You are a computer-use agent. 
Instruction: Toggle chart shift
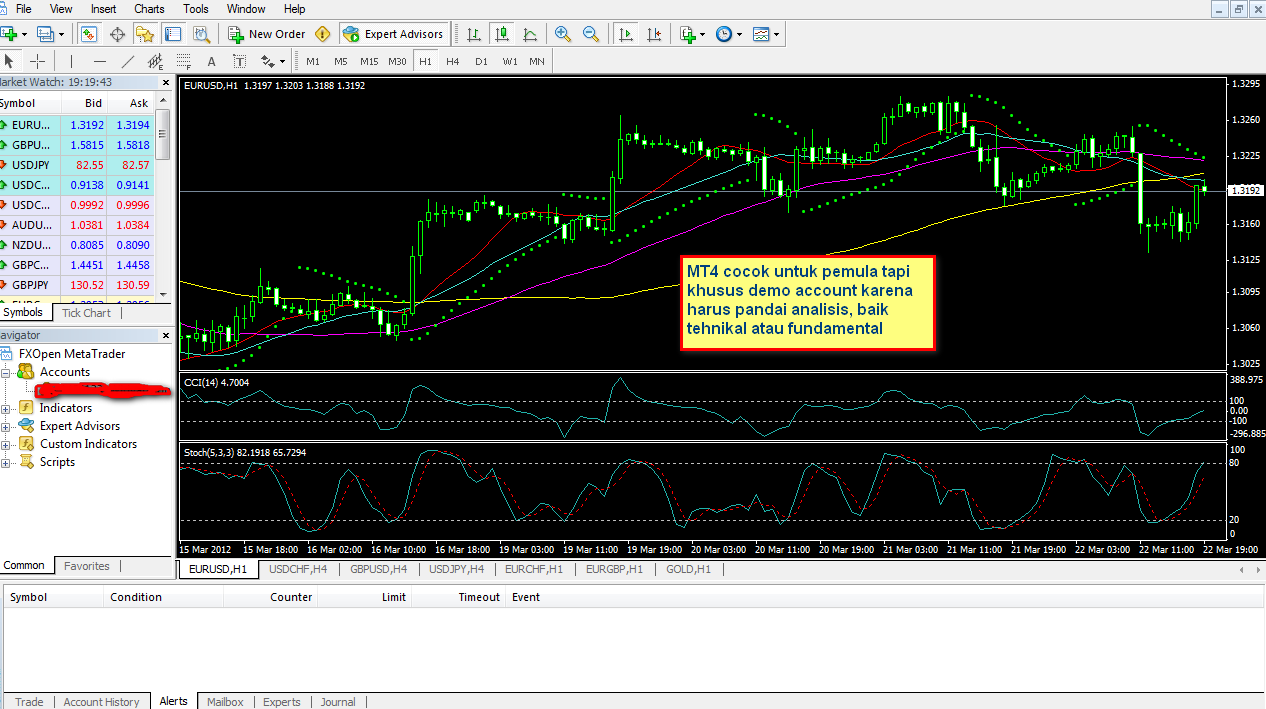pos(653,34)
